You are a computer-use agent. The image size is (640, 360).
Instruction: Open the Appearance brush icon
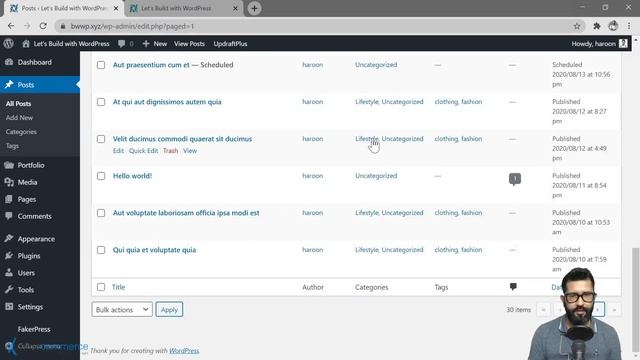click(9, 238)
